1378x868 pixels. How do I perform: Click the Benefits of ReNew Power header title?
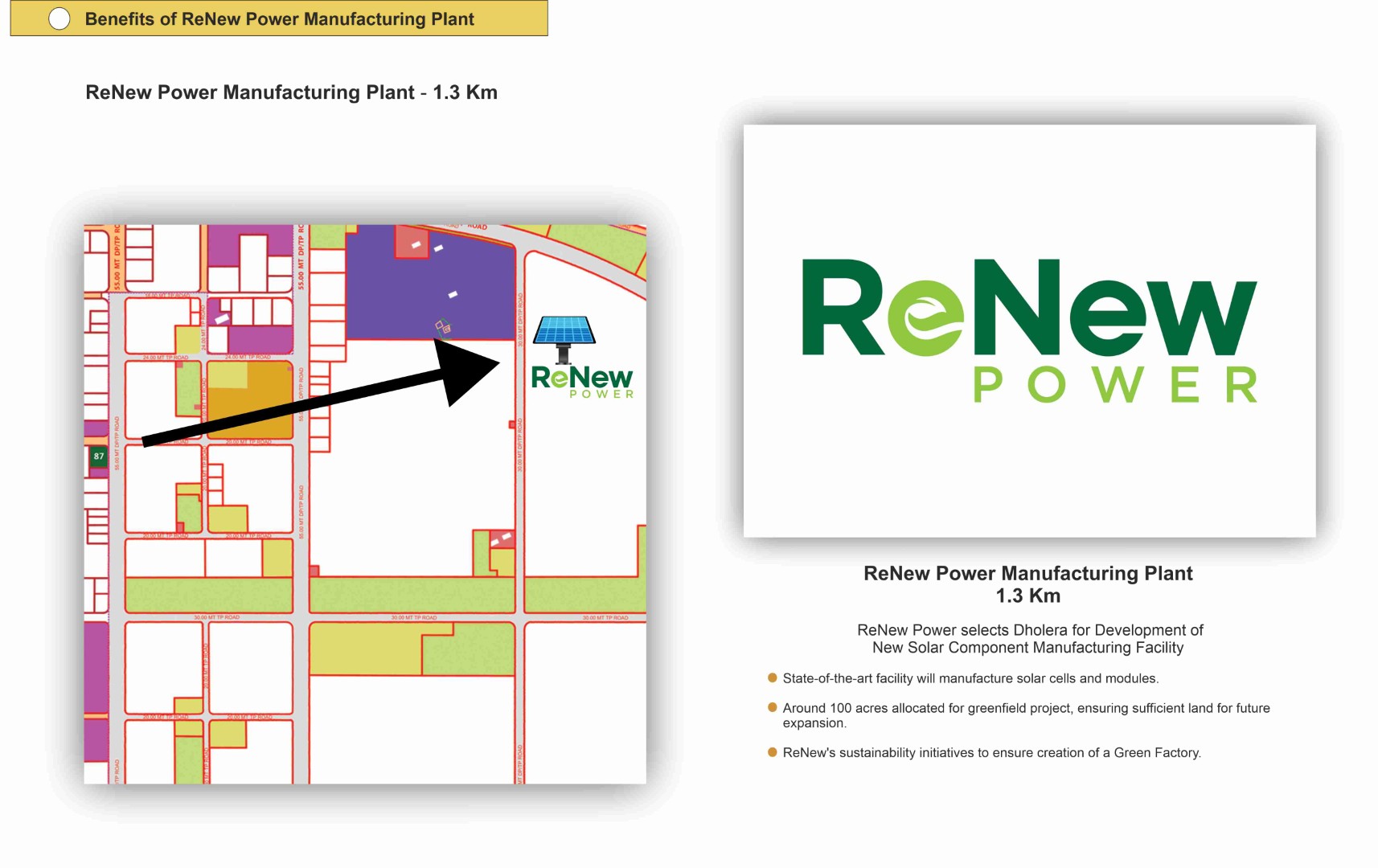coord(279,19)
